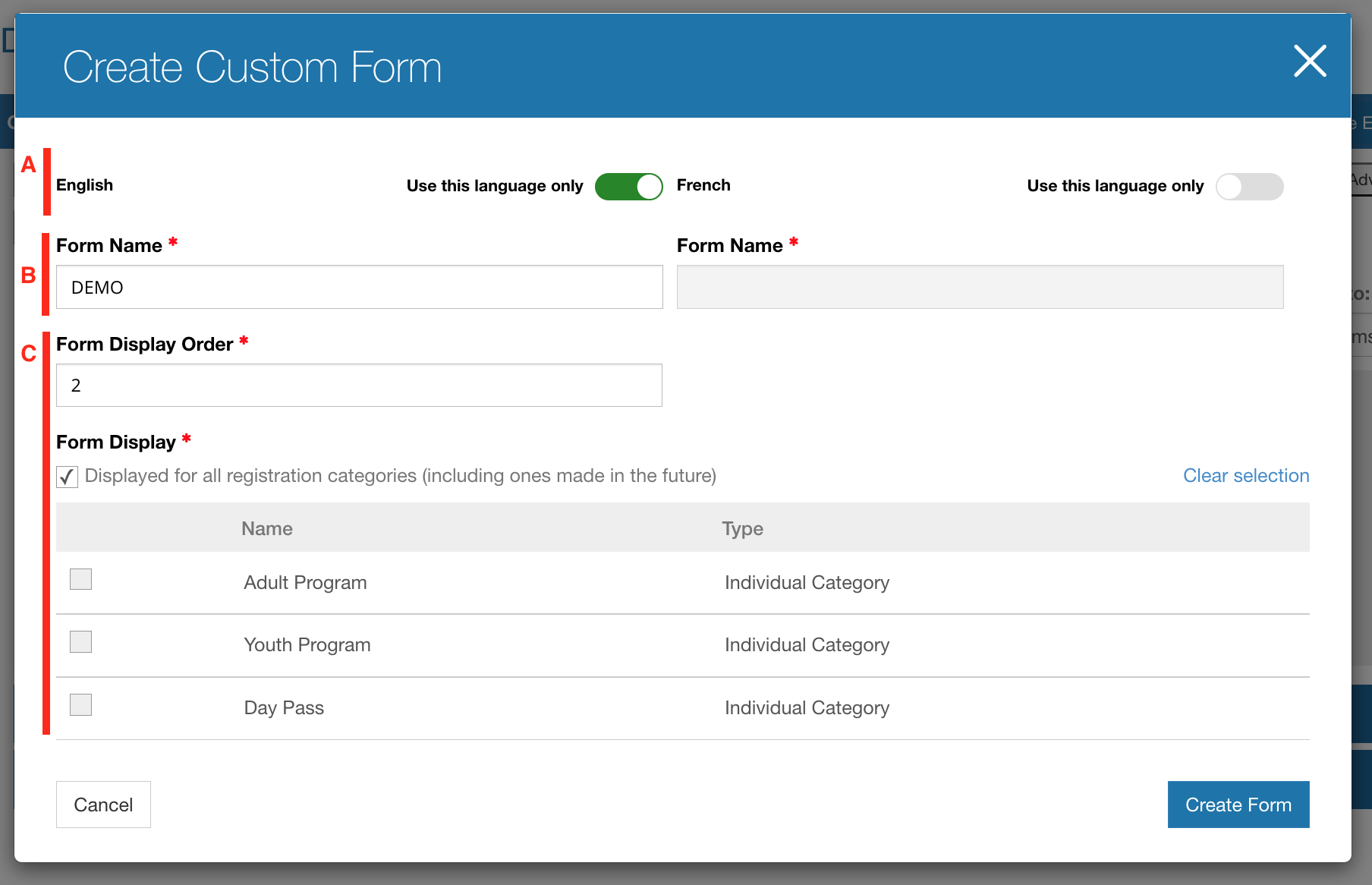Click the Type column header
Image resolution: width=1372 pixels, height=885 pixels.
click(742, 529)
